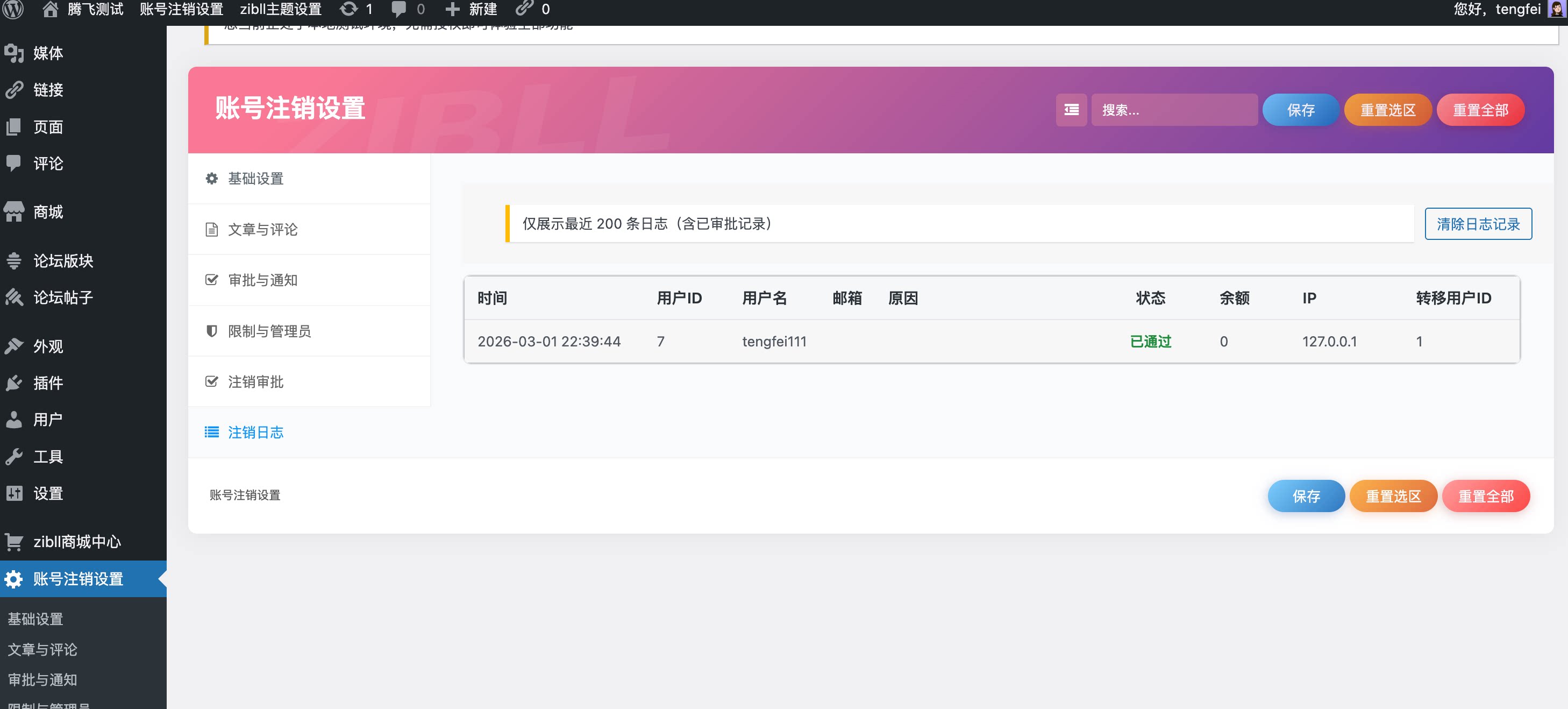Click the 清除日志记录 button
The height and width of the screenshot is (709, 1568).
(x=1478, y=224)
